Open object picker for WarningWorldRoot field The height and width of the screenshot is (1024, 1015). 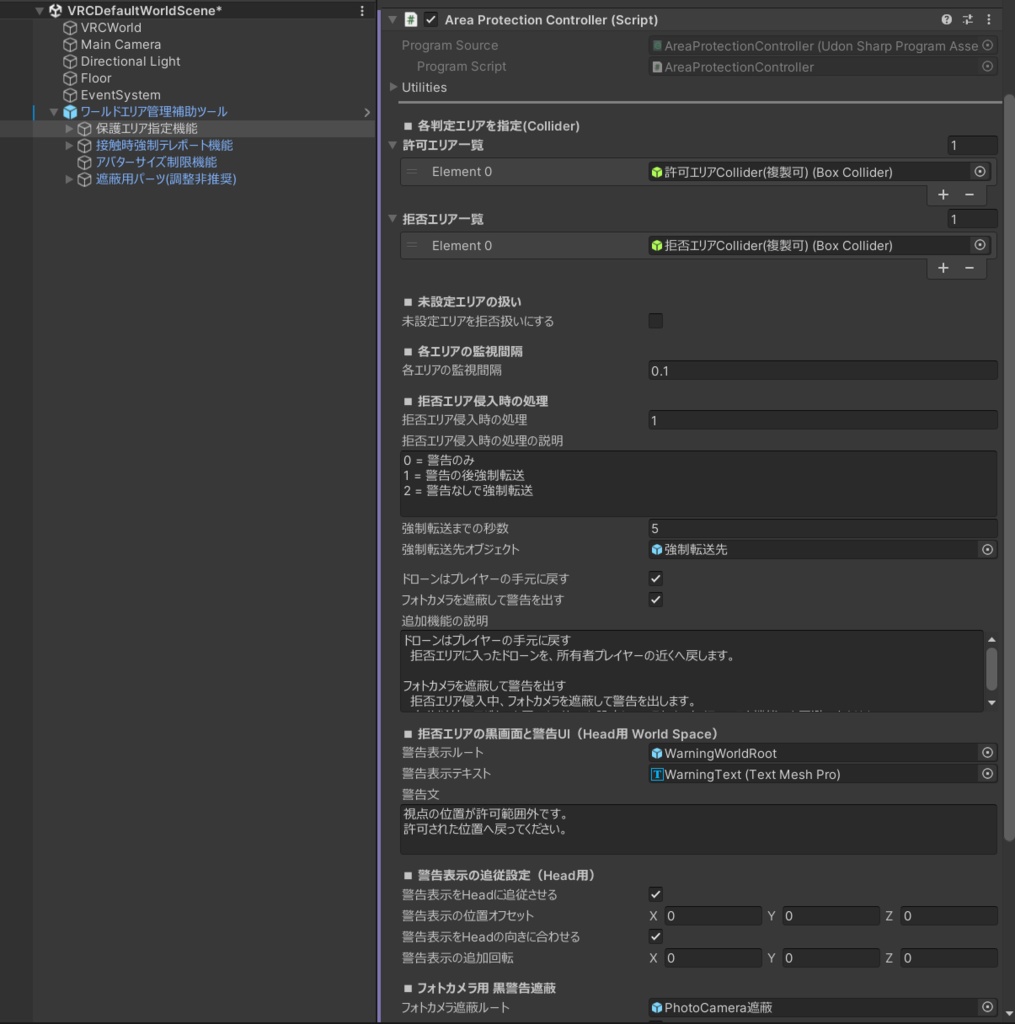coord(987,753)
